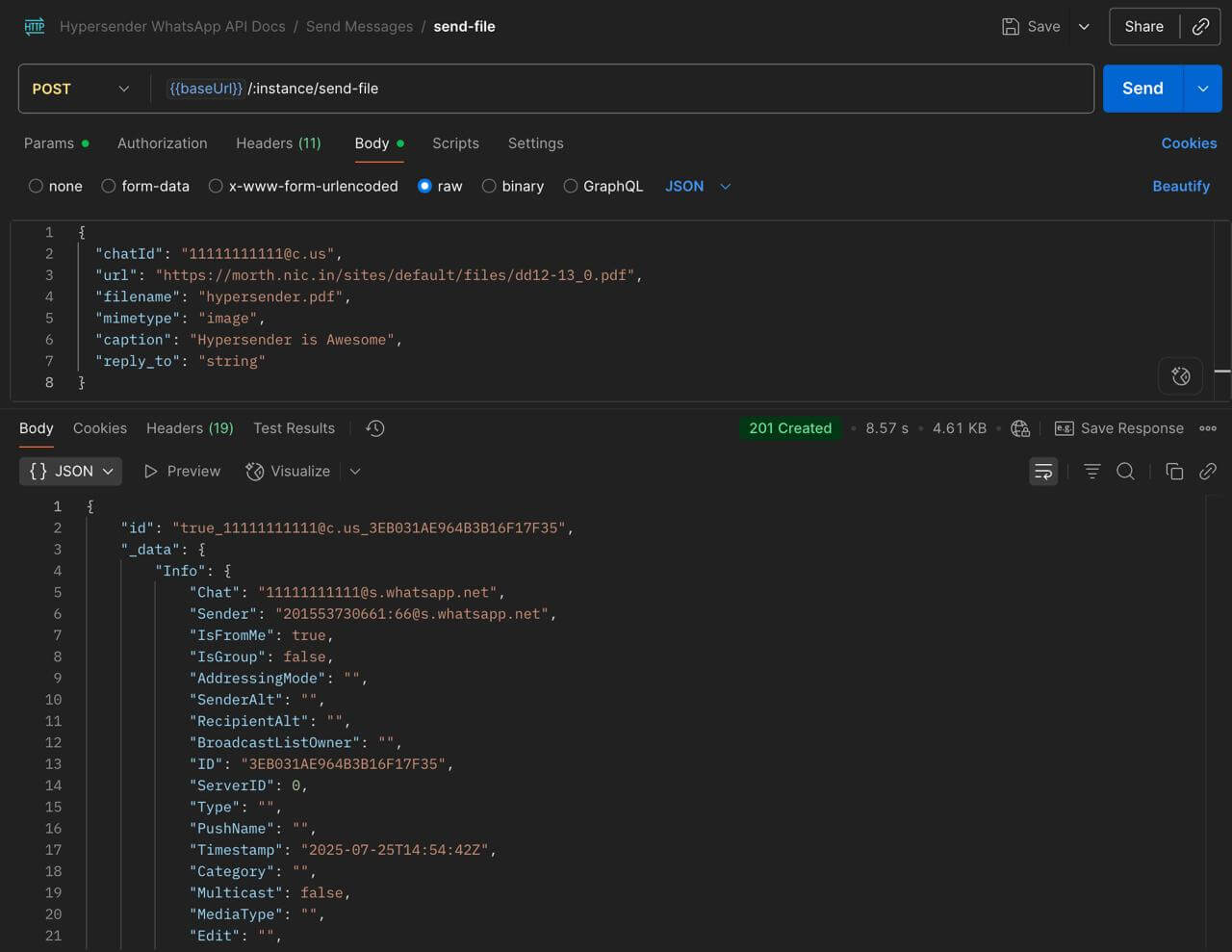
Task: Click Beautify to format body
Action: pos(1181,186)
